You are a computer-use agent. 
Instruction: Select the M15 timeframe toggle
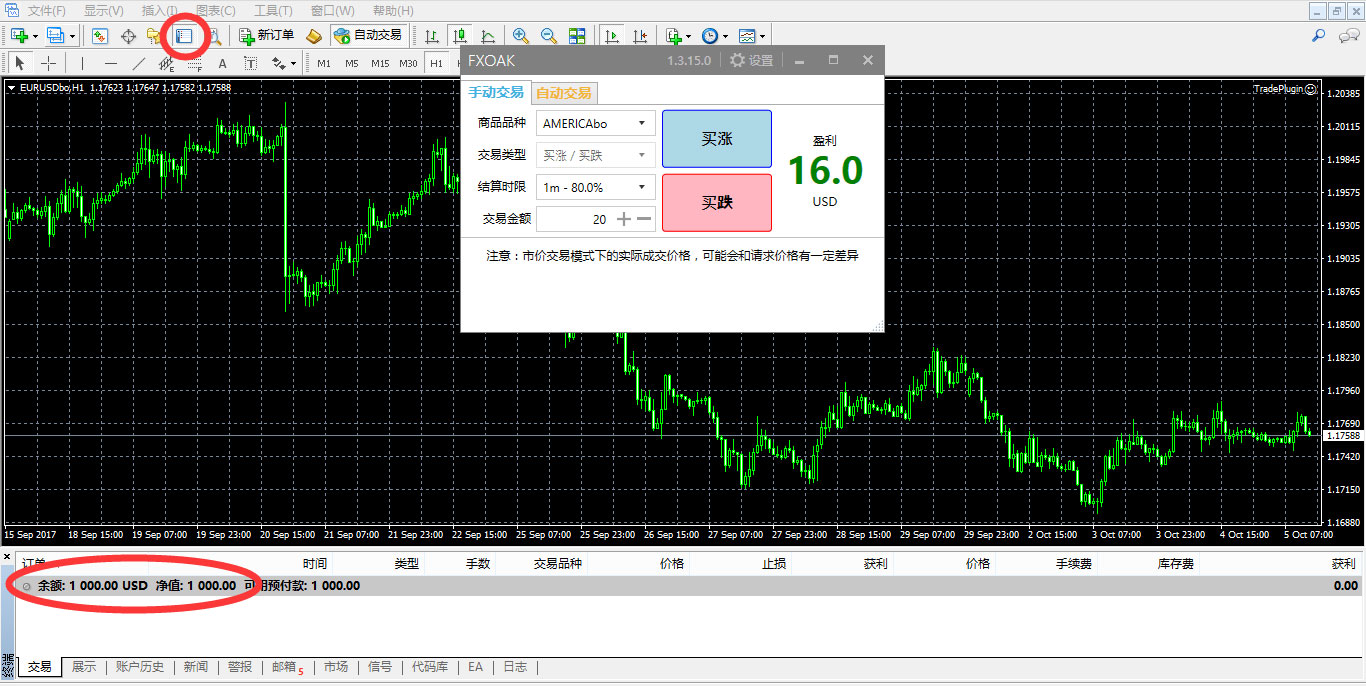[380, 63]
